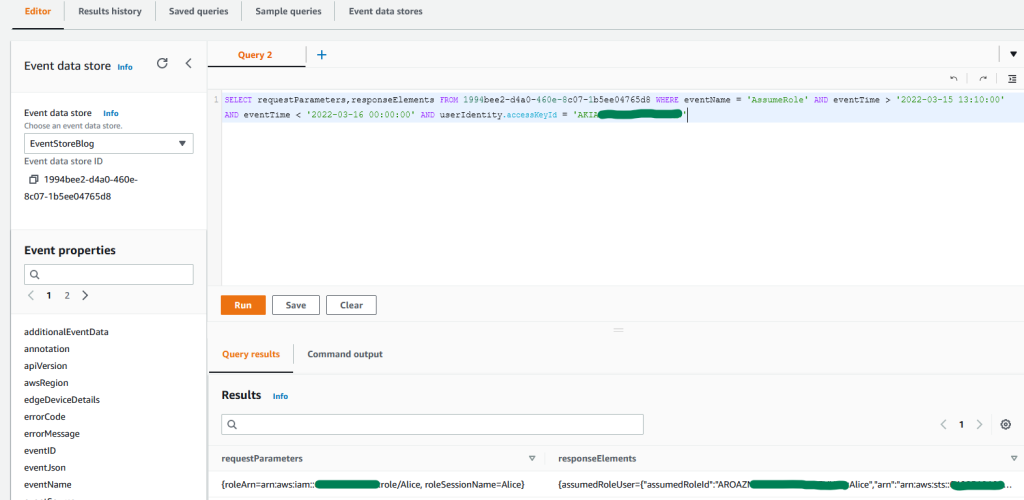This screenshot has width=1024, height=500.
Task: Collapse the Event data store side panel
Action: pyautogui.click(x=188, y=63)
